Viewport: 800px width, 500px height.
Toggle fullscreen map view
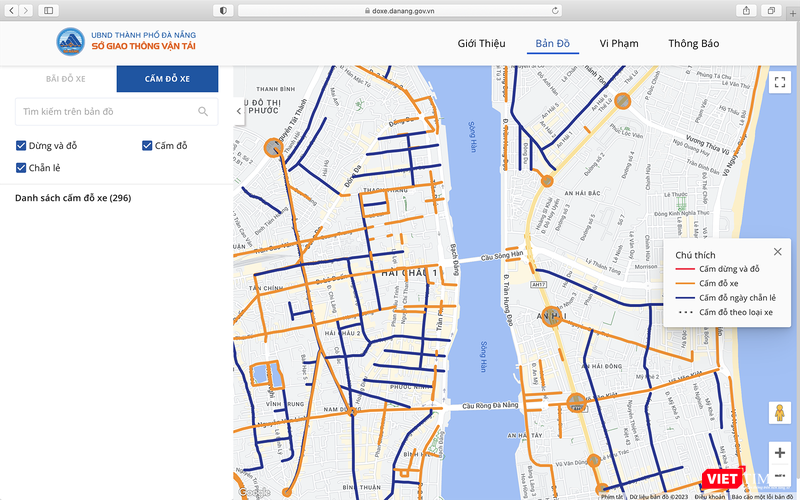coord(780,83)
